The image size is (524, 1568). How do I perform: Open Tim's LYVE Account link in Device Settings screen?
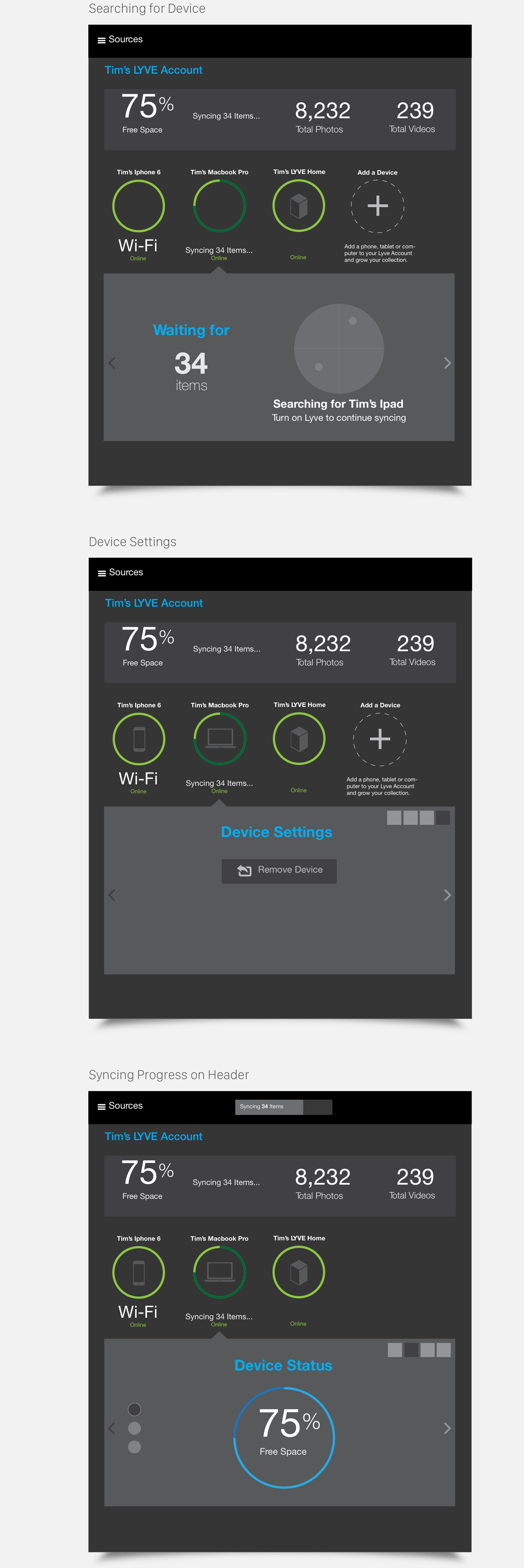pos(153,603)
